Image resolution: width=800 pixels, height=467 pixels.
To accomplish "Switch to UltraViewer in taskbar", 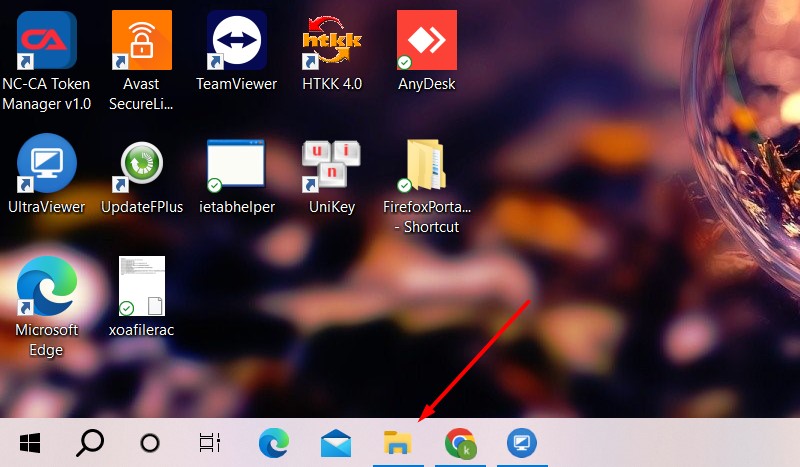I will (x=522, y=443).
